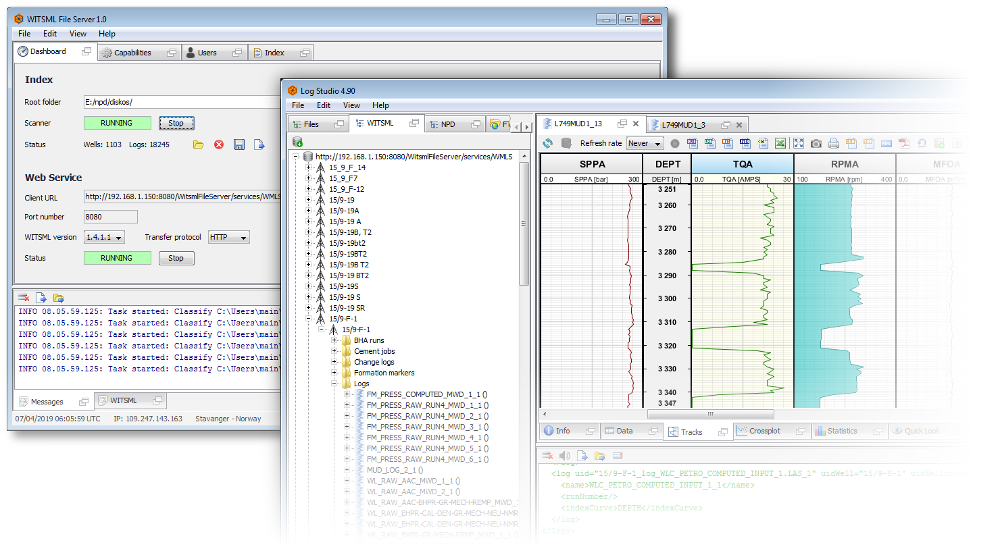Click the blue save disk icon in Index status row

coord(239,145)
